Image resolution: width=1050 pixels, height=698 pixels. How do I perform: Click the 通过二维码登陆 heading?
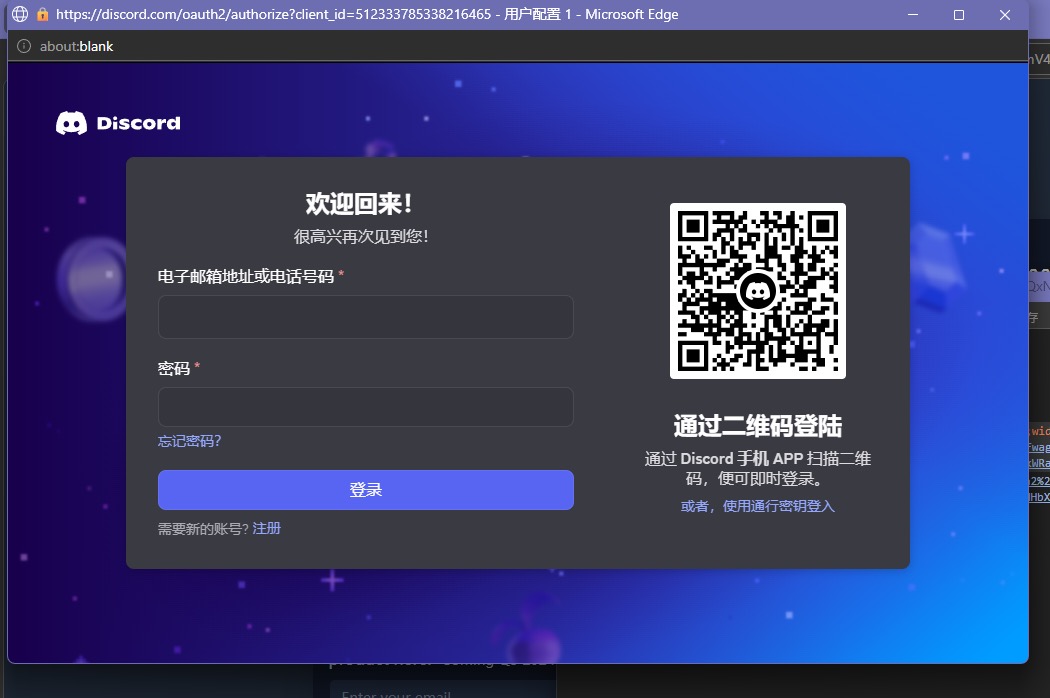tap(757, 427)
